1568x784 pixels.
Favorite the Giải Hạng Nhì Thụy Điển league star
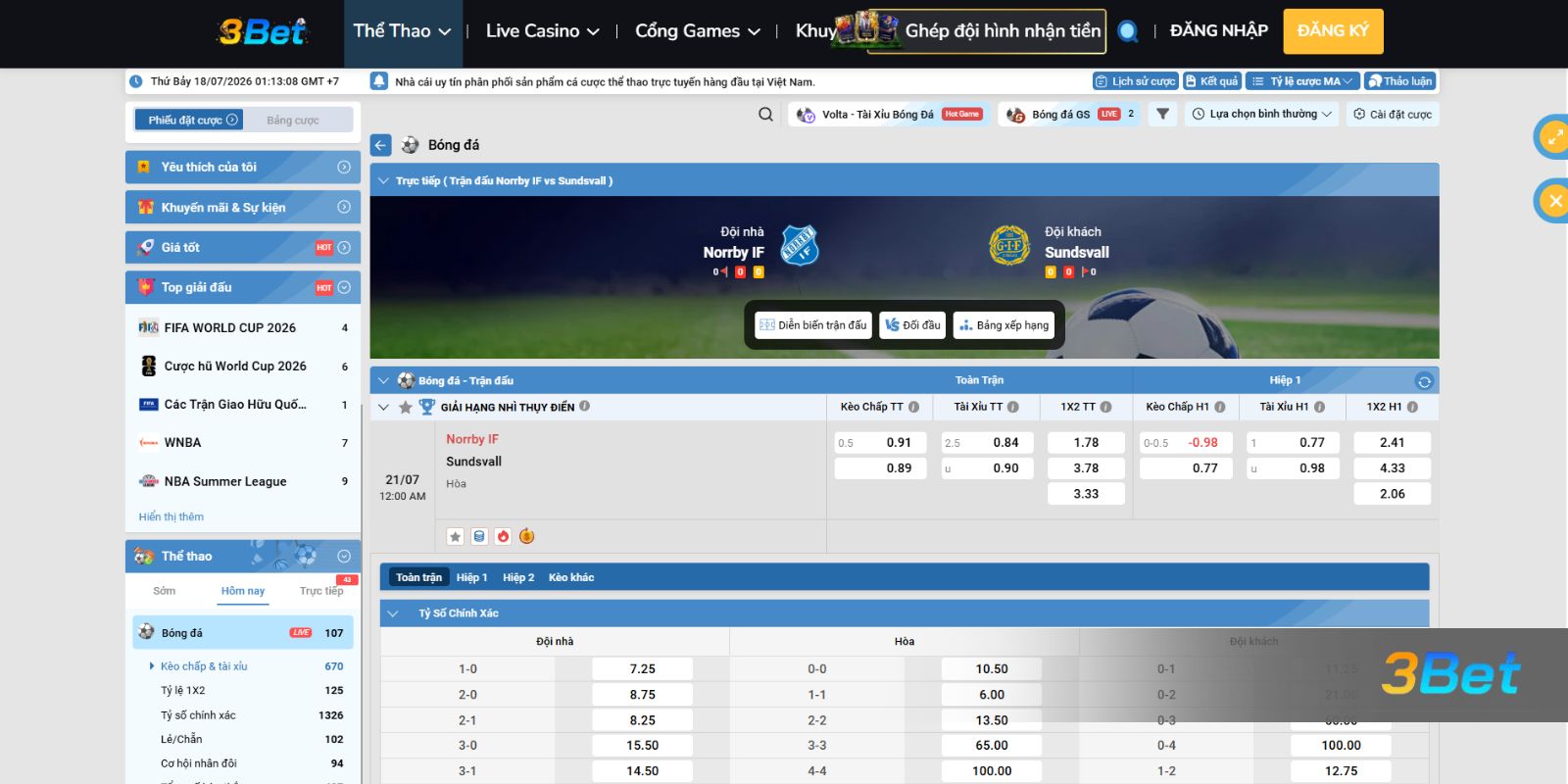(x=405, y=407)
